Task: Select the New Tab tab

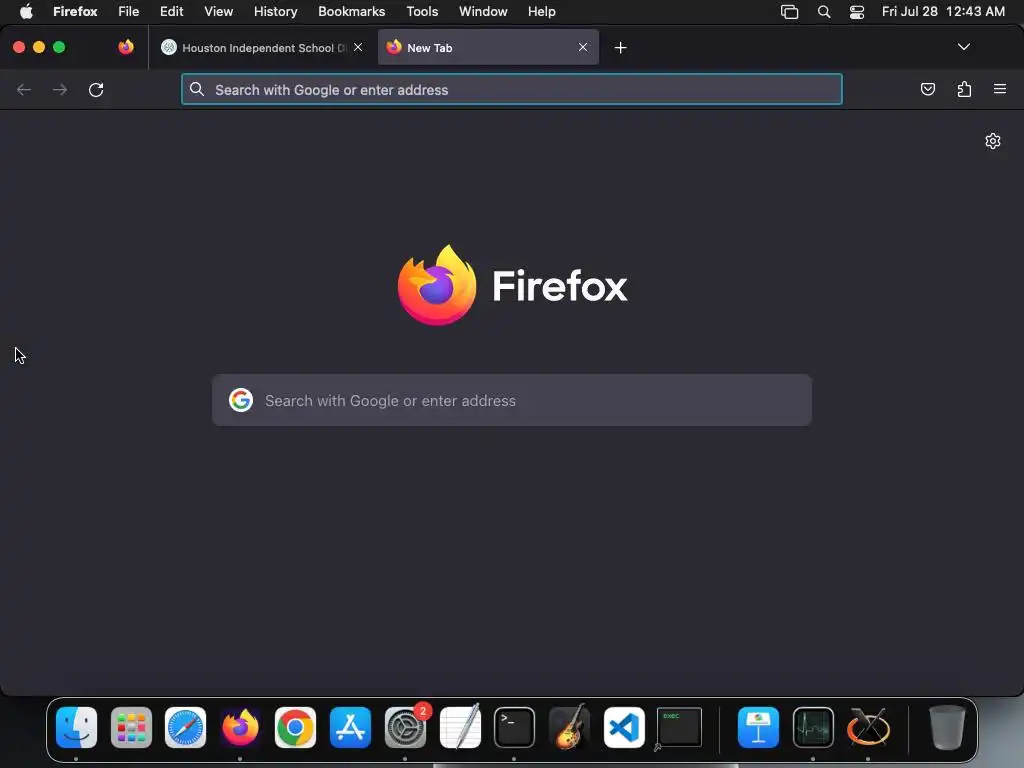Action: tap(488, 48)
